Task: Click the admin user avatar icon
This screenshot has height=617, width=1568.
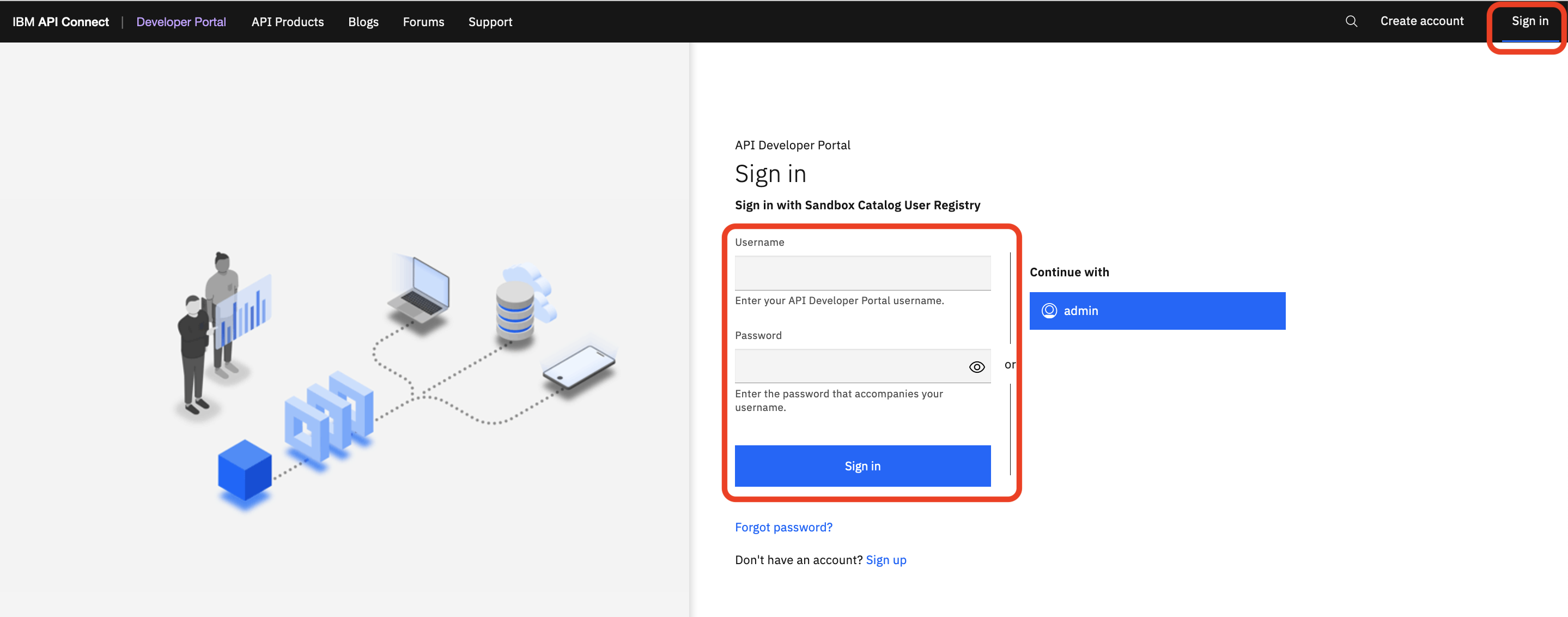Action: (1049, 311)
